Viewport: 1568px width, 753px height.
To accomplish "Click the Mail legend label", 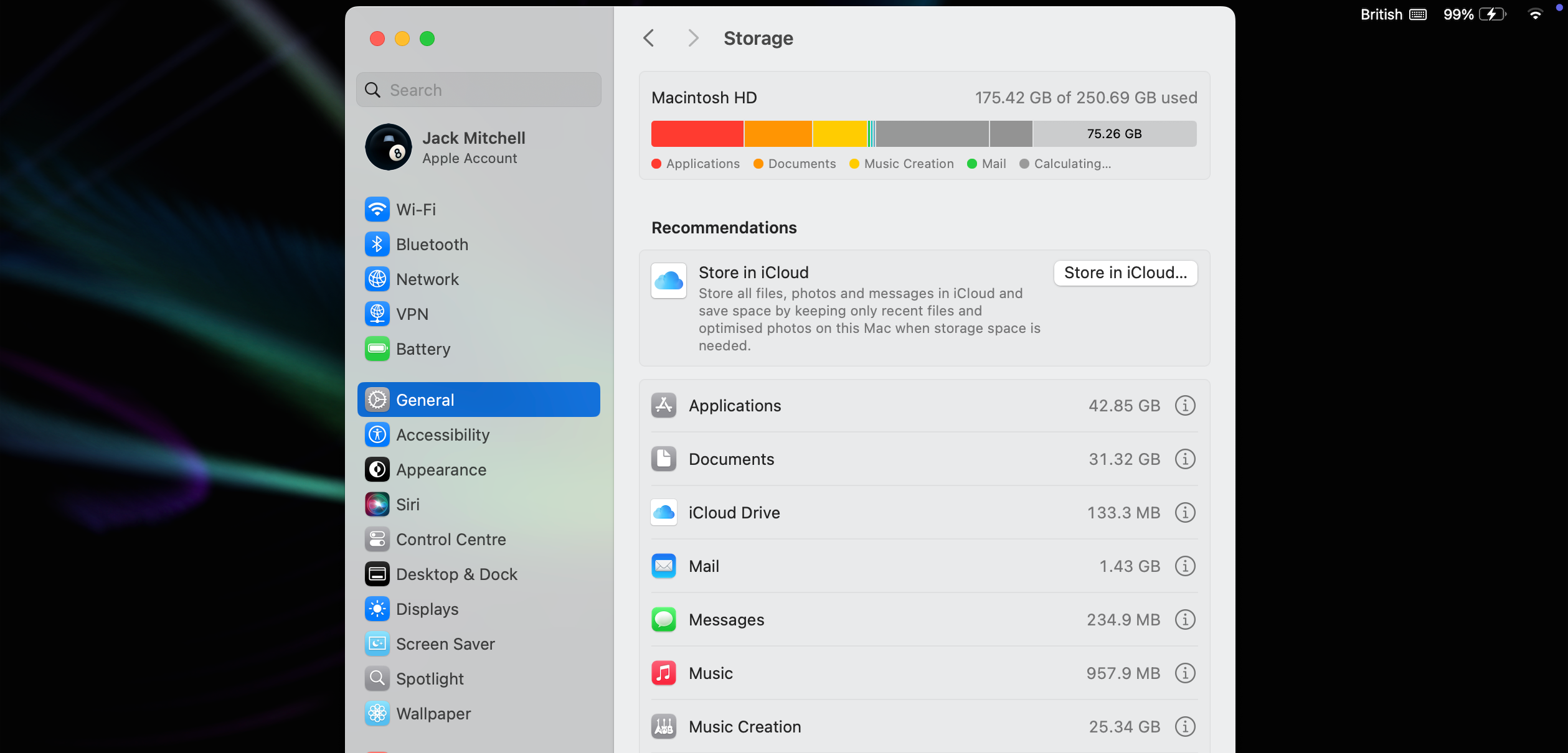I will (x=994, y=164).
